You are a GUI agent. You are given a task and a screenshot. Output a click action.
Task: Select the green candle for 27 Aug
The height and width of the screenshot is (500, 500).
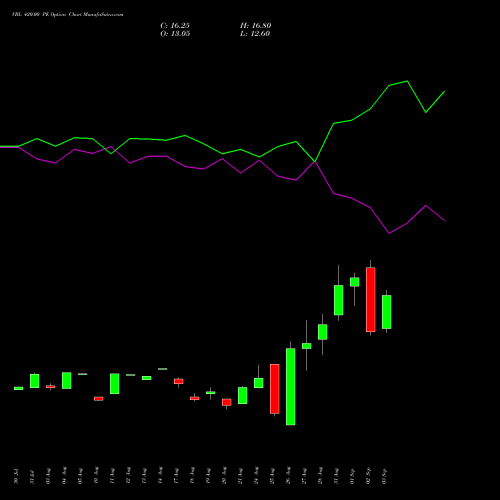tap(307, 346)
